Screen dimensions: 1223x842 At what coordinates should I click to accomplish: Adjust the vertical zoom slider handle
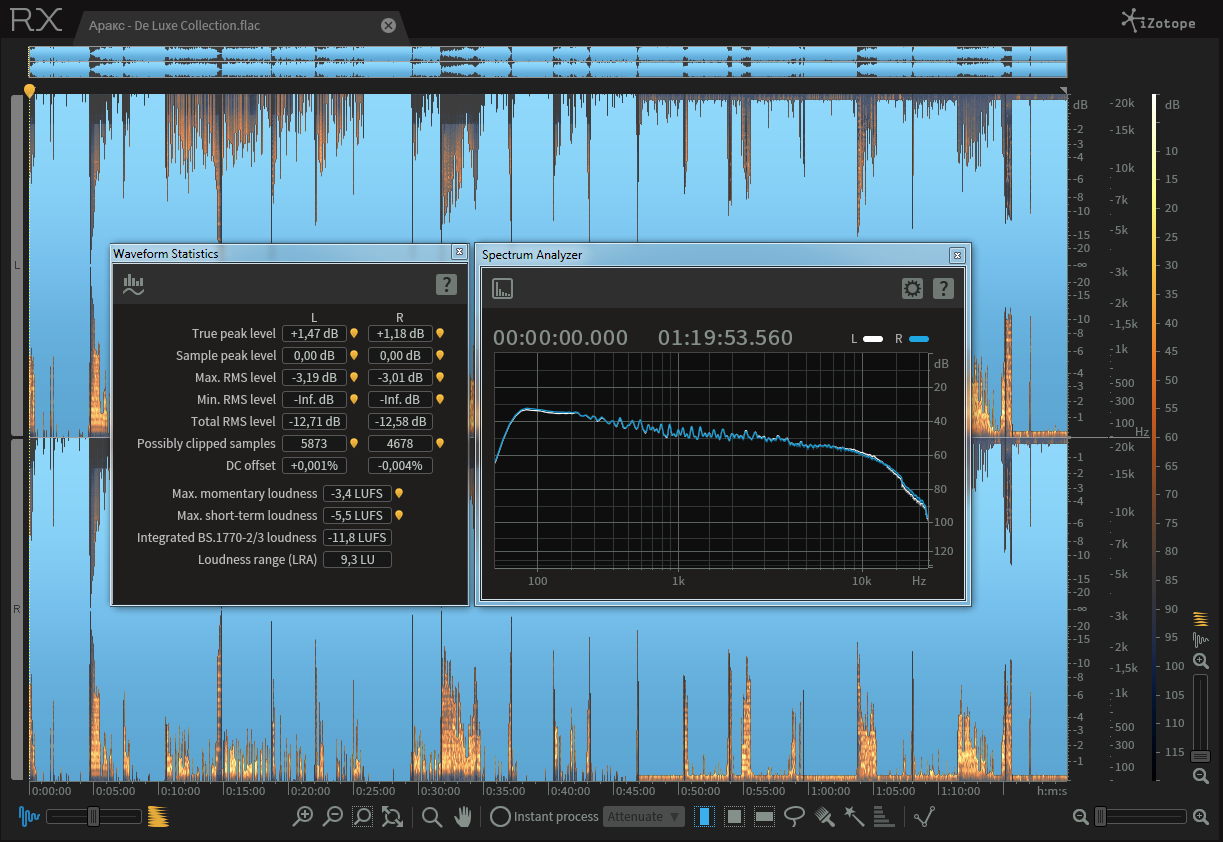point(1201,756)
